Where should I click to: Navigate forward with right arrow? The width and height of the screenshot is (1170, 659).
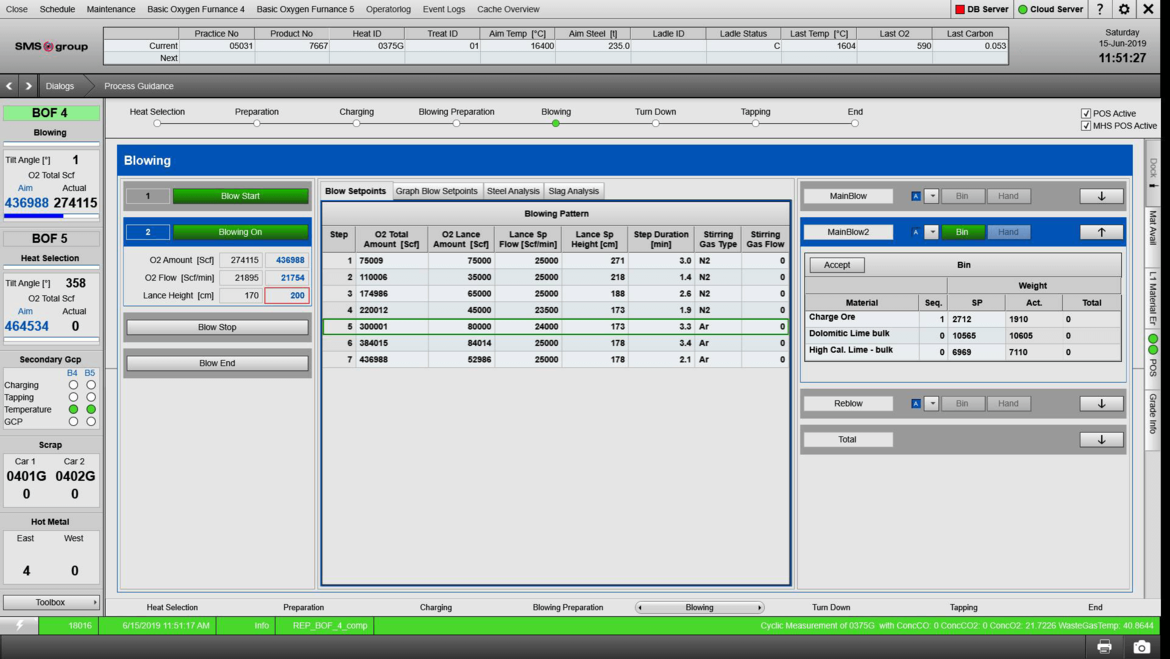point(28,86)
